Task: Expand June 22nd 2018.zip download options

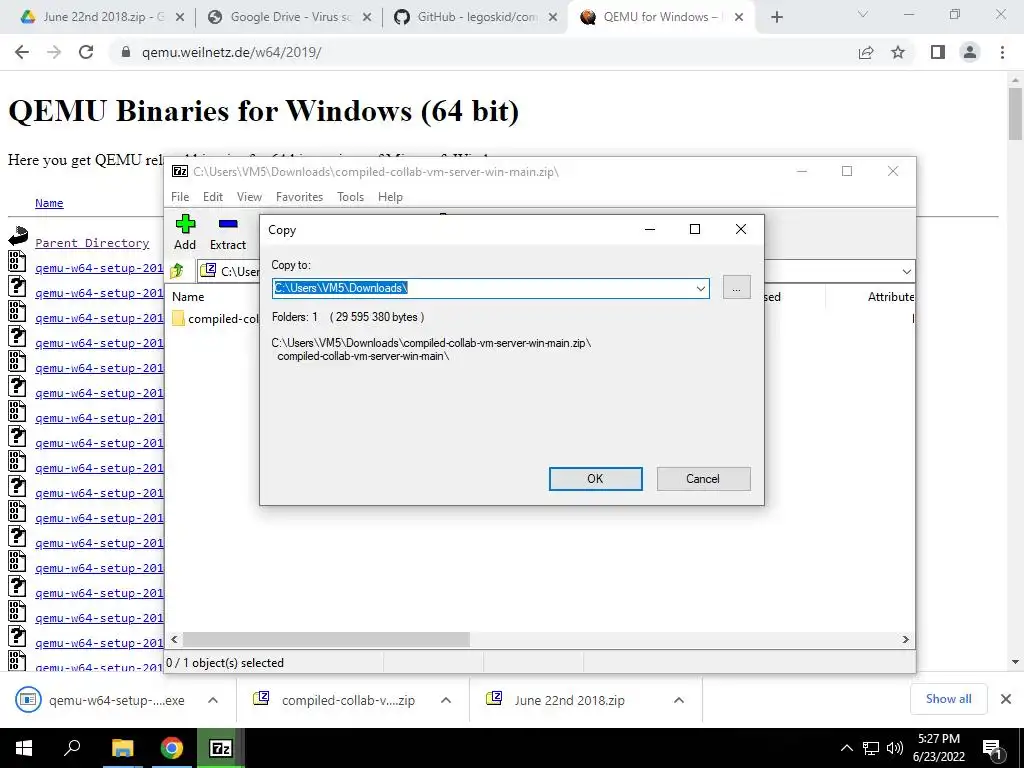Action: click(x=679, y=700)
